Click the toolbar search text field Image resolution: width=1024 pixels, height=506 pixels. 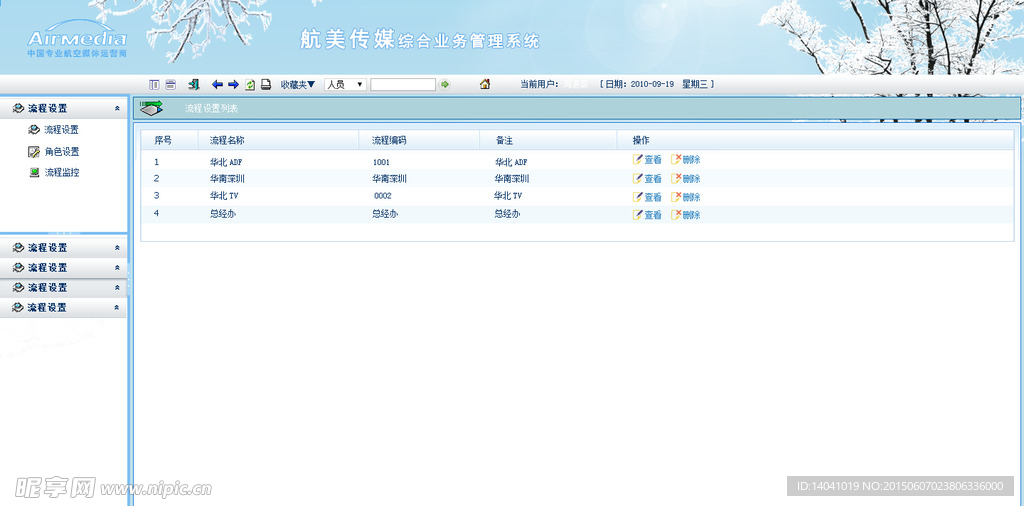402,85
